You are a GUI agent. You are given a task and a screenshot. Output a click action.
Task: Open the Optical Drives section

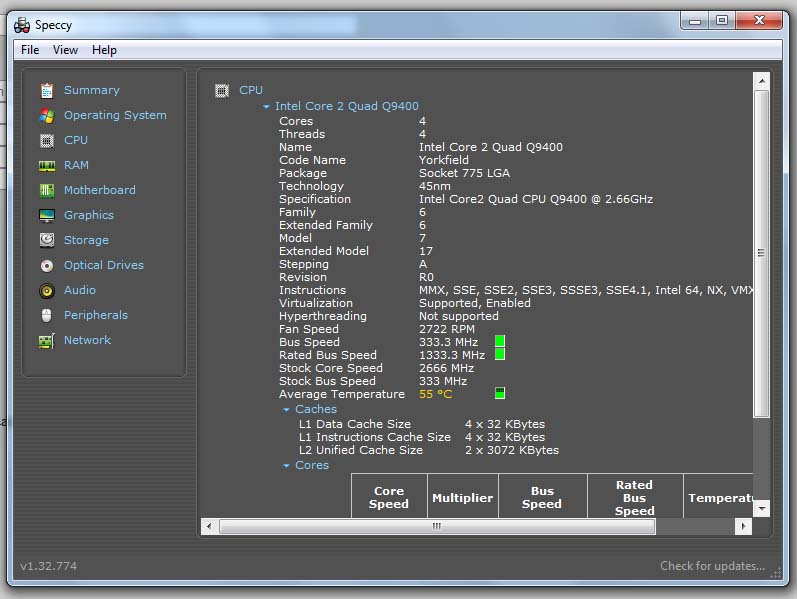coord(104,265)
